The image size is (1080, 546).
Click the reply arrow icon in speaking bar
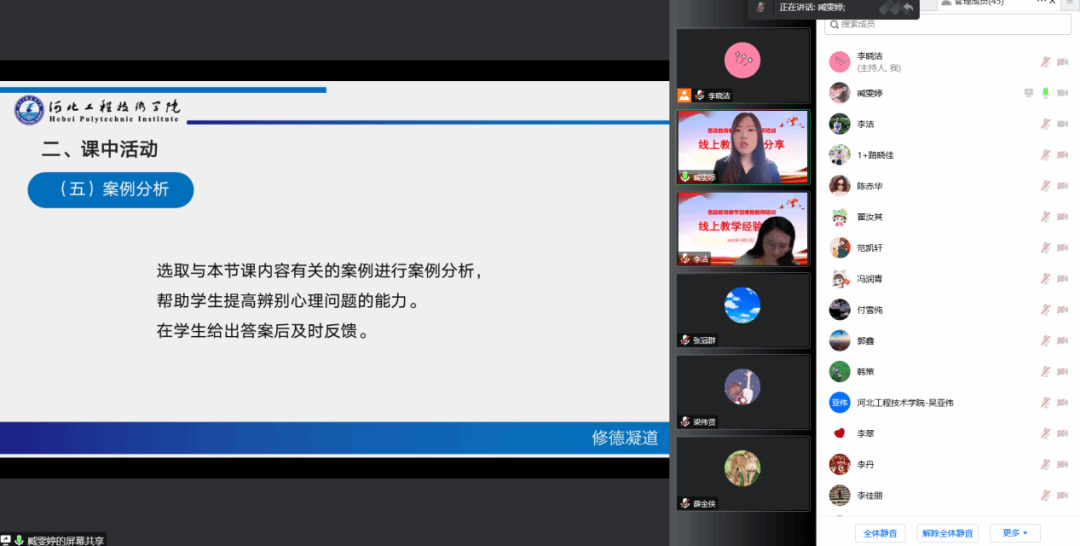[906, 8]
